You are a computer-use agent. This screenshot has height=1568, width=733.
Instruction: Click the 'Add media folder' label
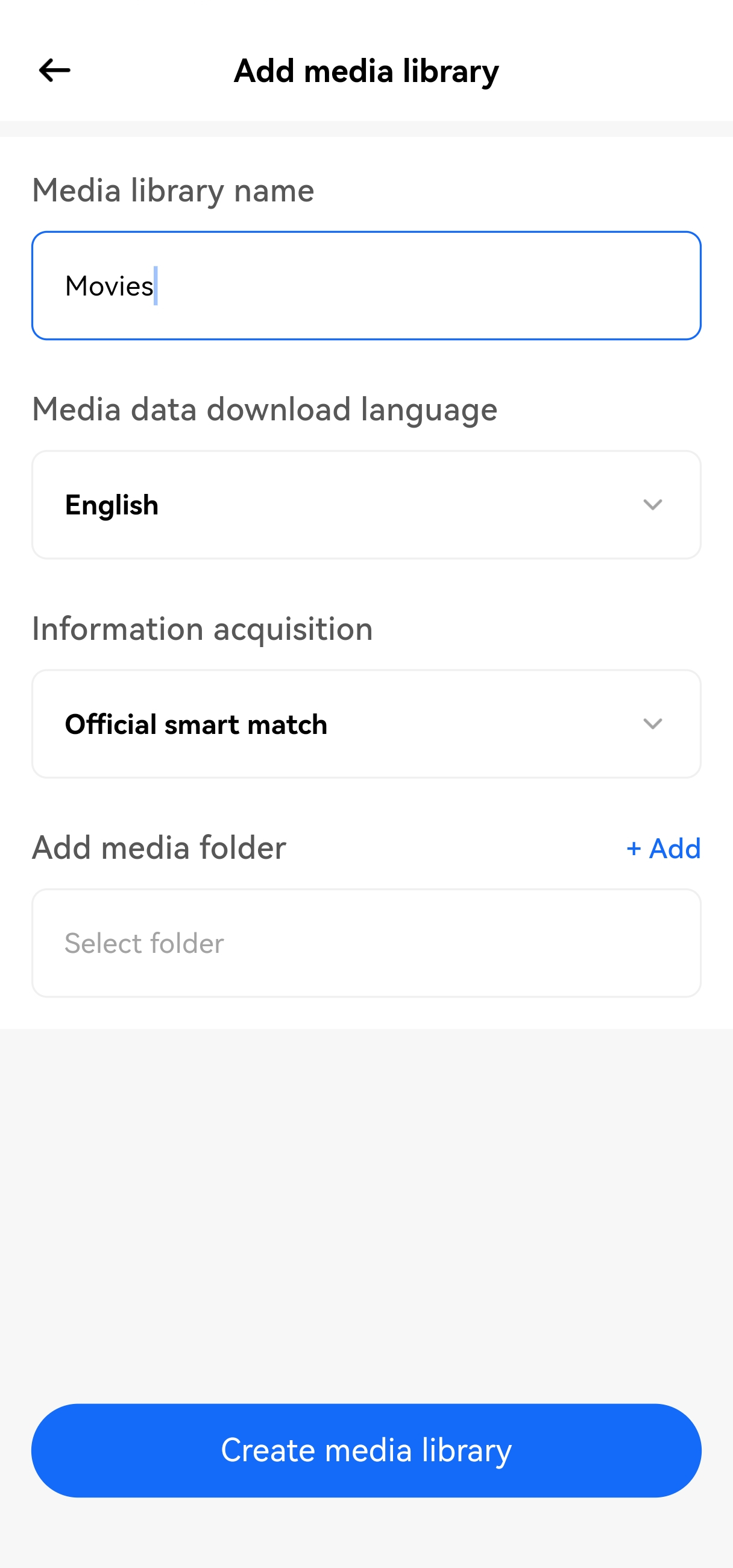(159, 847)
